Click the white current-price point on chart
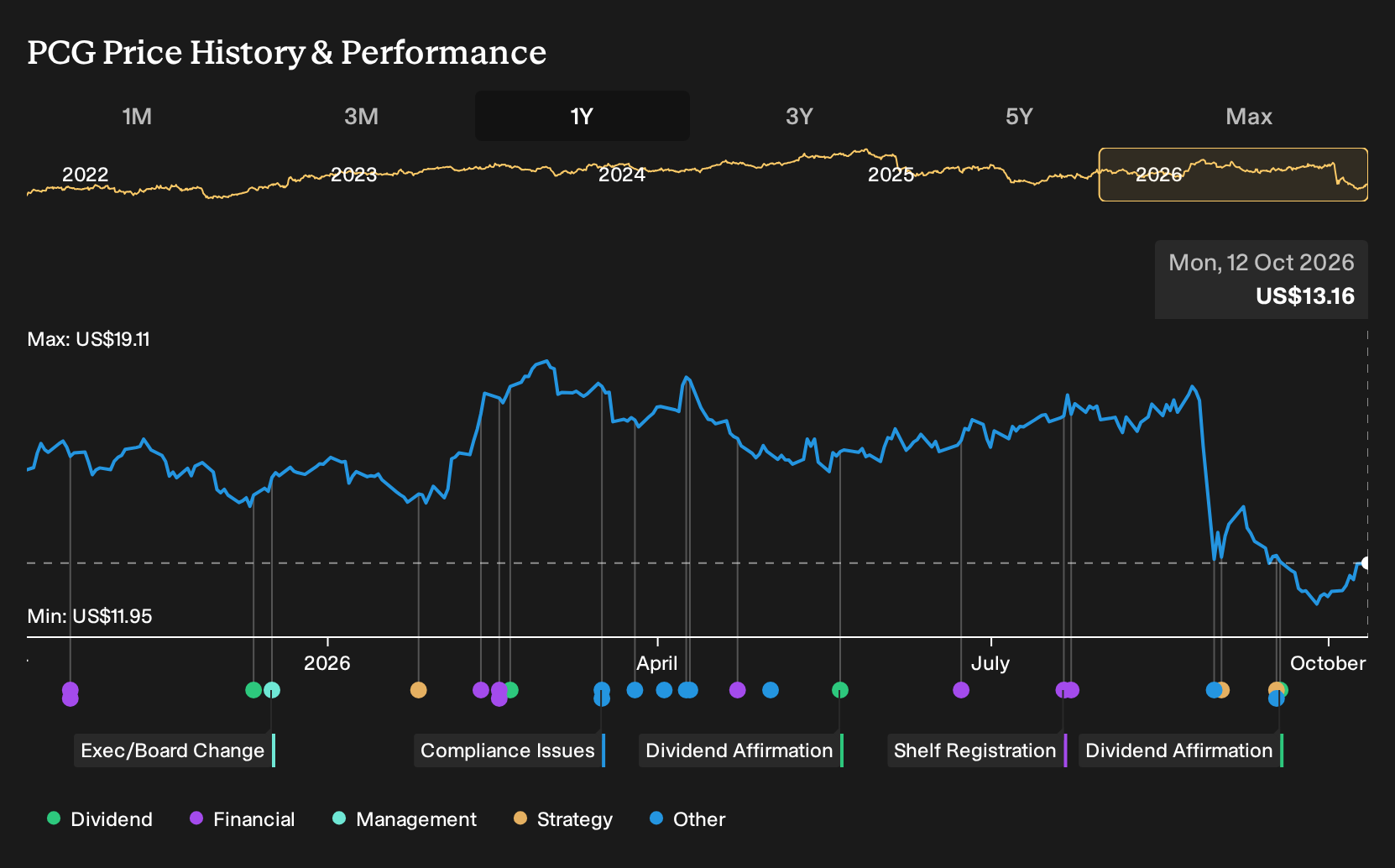Image resolution: width=1395 pixels, height=868 pixels. pyautogui.click(x=1366, y=563)
